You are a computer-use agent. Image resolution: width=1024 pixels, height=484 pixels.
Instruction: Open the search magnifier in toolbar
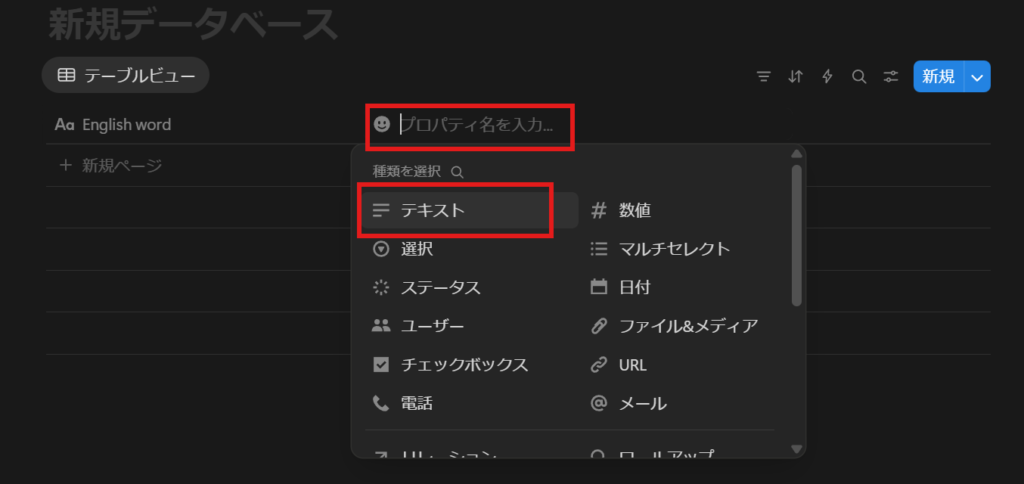(x=859, y=76)
